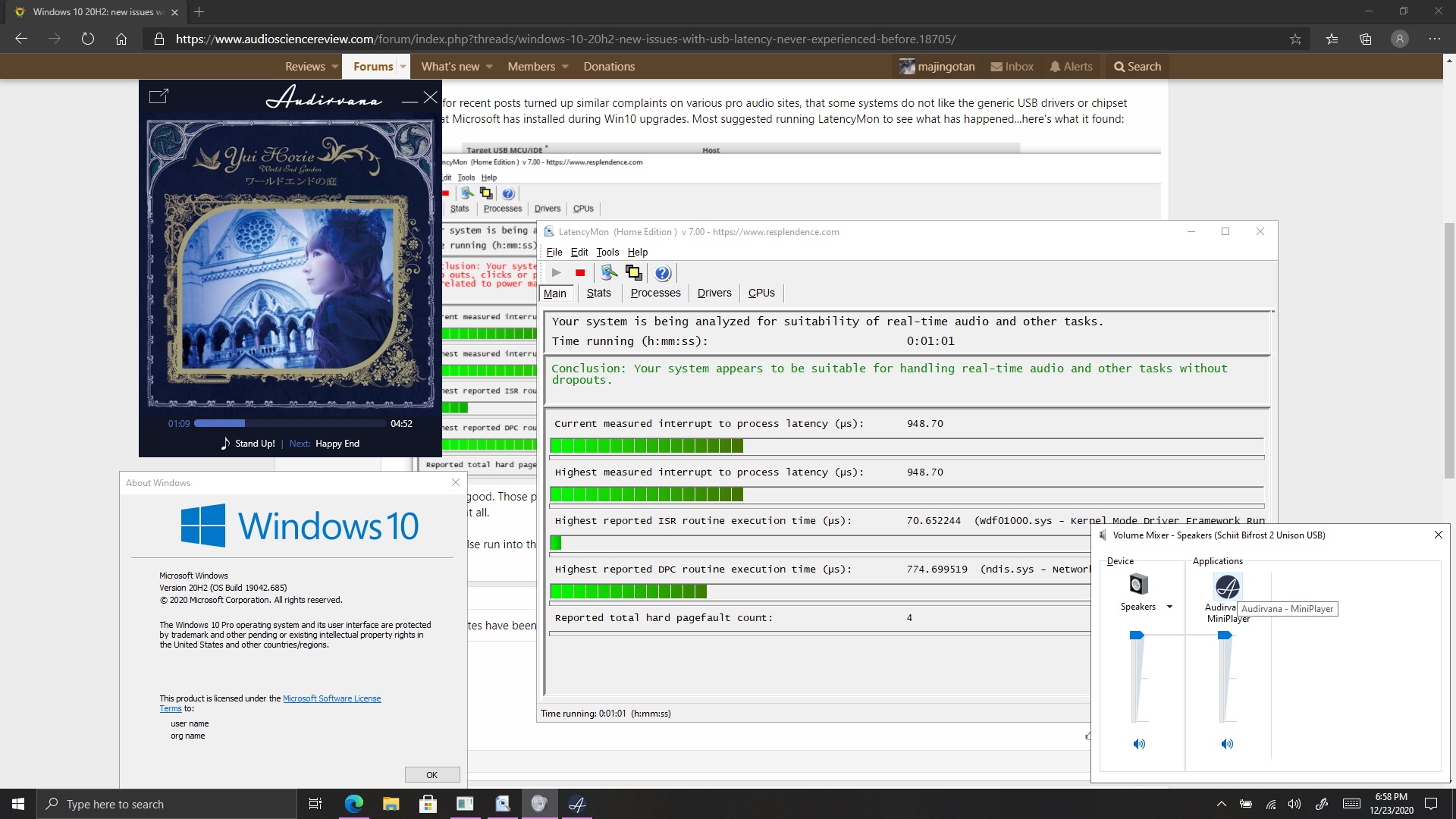
Task: Adjust Audirvana MiniPlayer volume slider
Action: pyautogui.click(x=1225, y=635)
